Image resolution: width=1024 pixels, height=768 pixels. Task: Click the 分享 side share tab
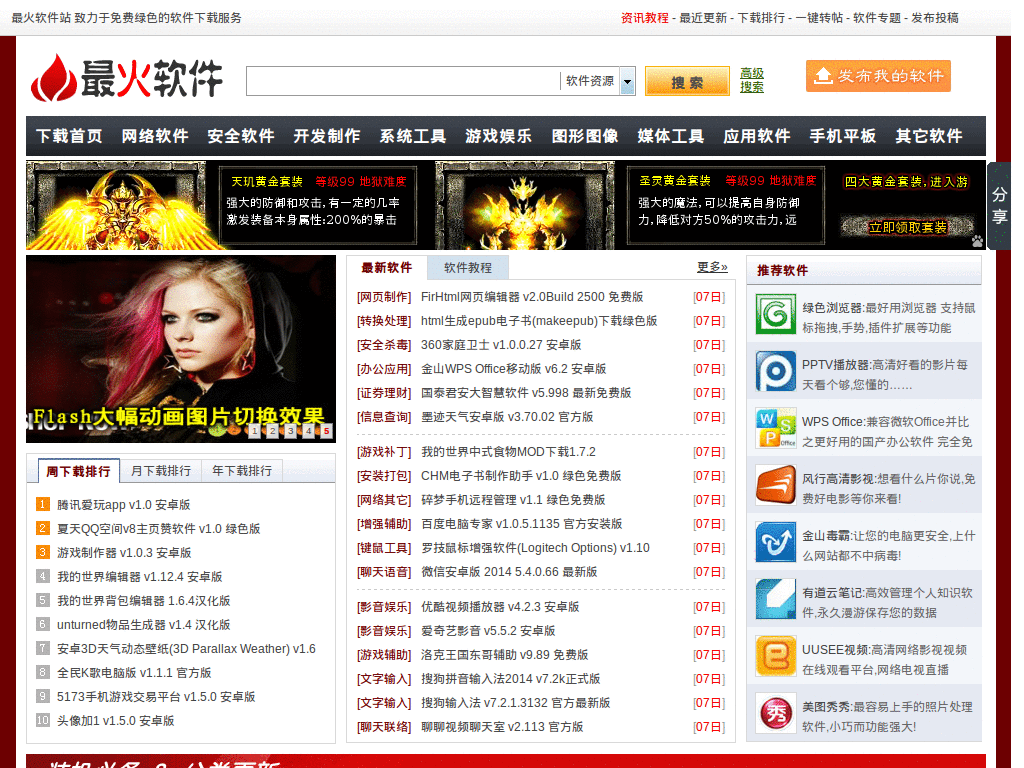[x=999, y=206]
